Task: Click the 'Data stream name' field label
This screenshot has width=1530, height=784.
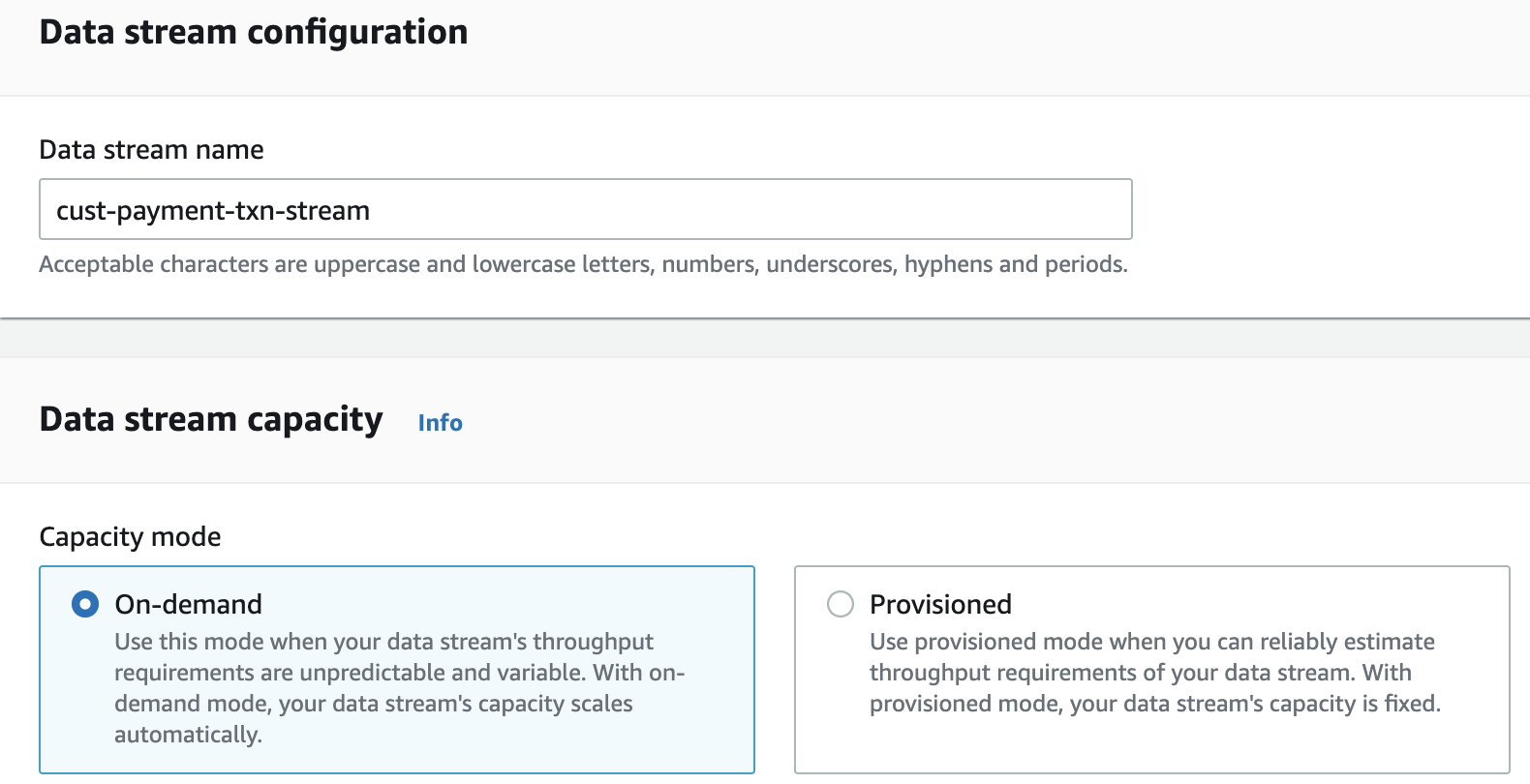Action: (151, 150)
